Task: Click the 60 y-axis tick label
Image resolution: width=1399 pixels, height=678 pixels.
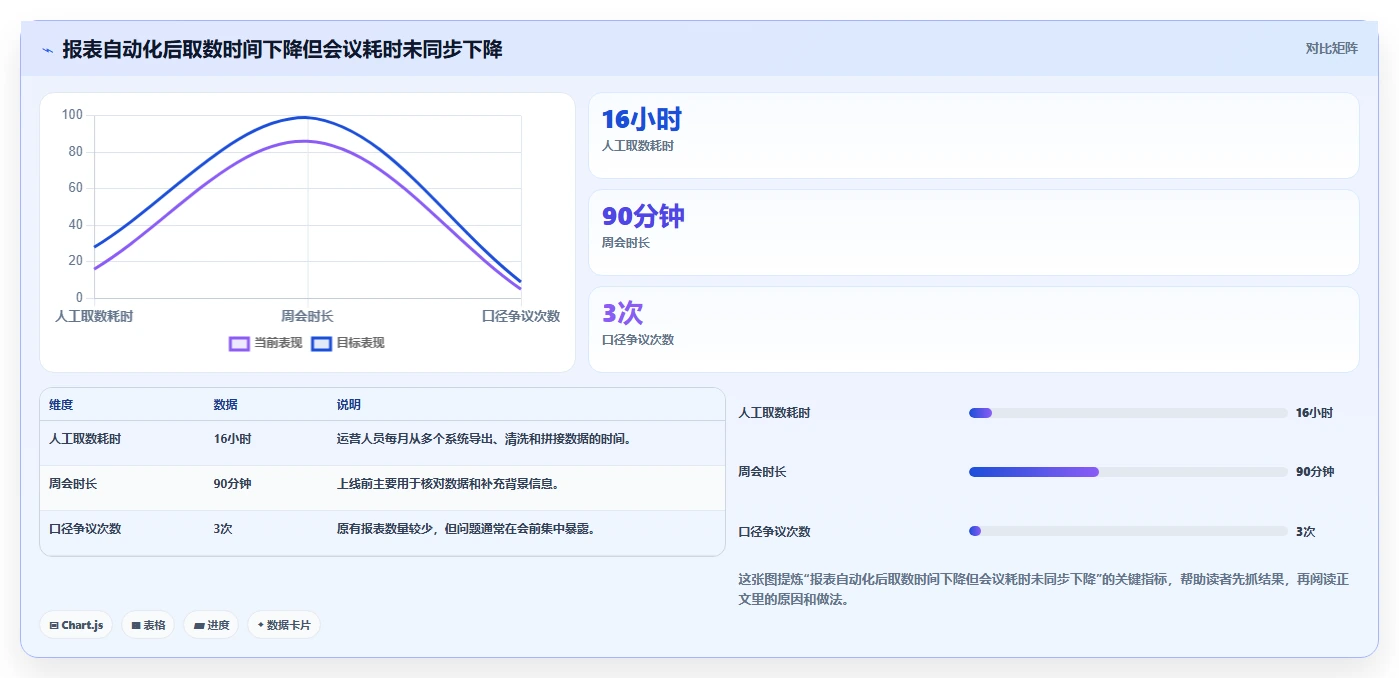Action: point(76,188)
